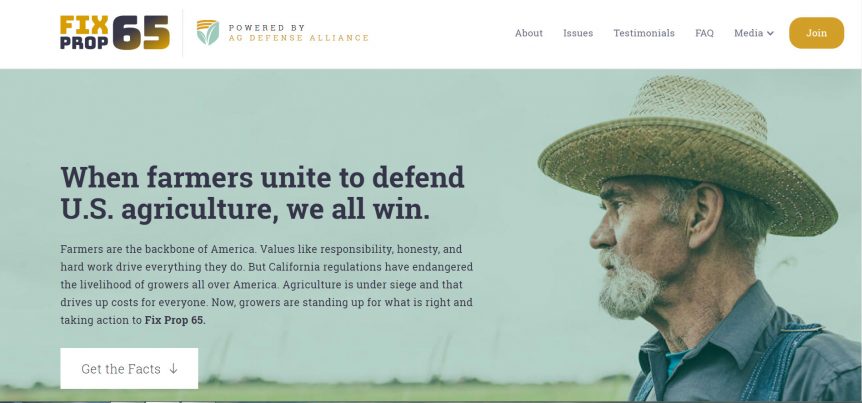Click the Get the Facts button
This screenshot has width=862, height=403.
[129, 368]
